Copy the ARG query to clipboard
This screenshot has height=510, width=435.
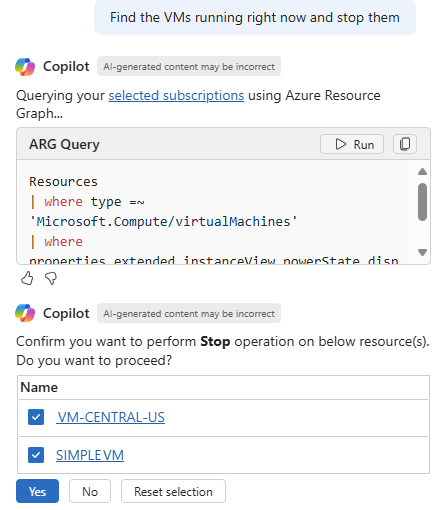pos(405,144)
